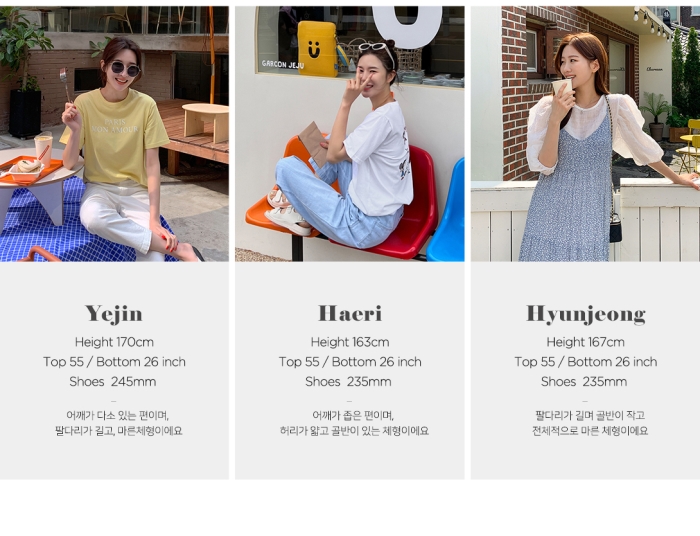The width and height of the screenshot is (700, 536).
Task: Select the Haeri model name heading
Action: click(x=350, y=313)
